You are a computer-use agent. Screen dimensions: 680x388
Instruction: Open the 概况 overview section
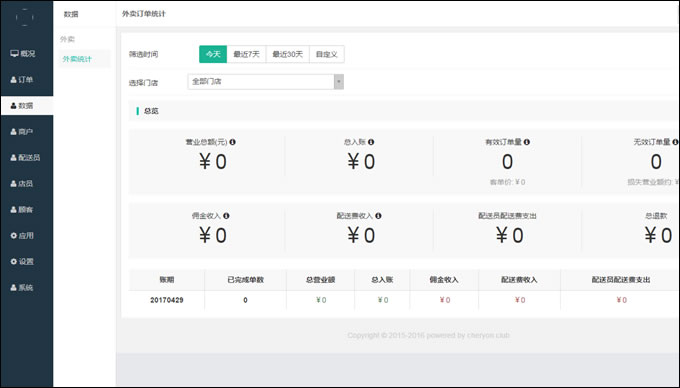[27, 54]
